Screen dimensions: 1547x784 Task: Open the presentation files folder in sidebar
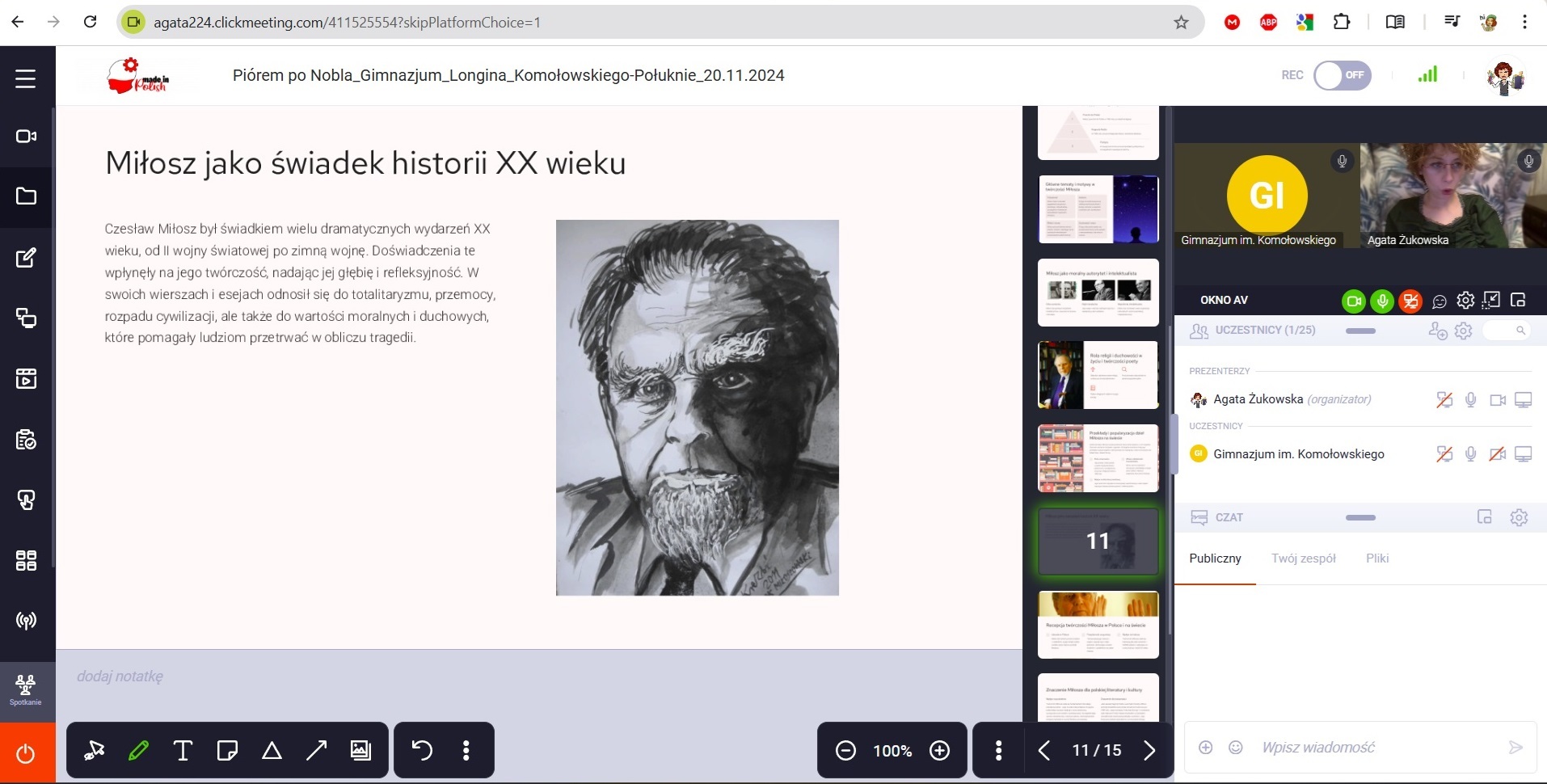[x=26, y=196]
